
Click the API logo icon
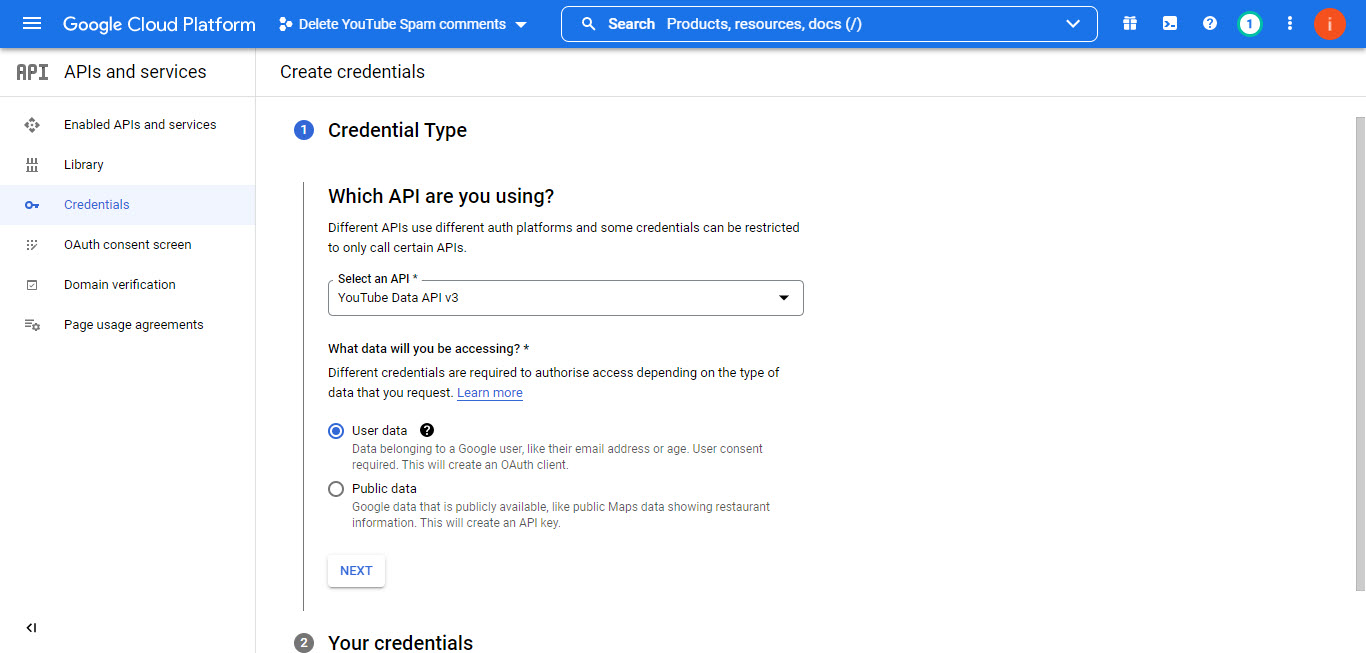32,72
